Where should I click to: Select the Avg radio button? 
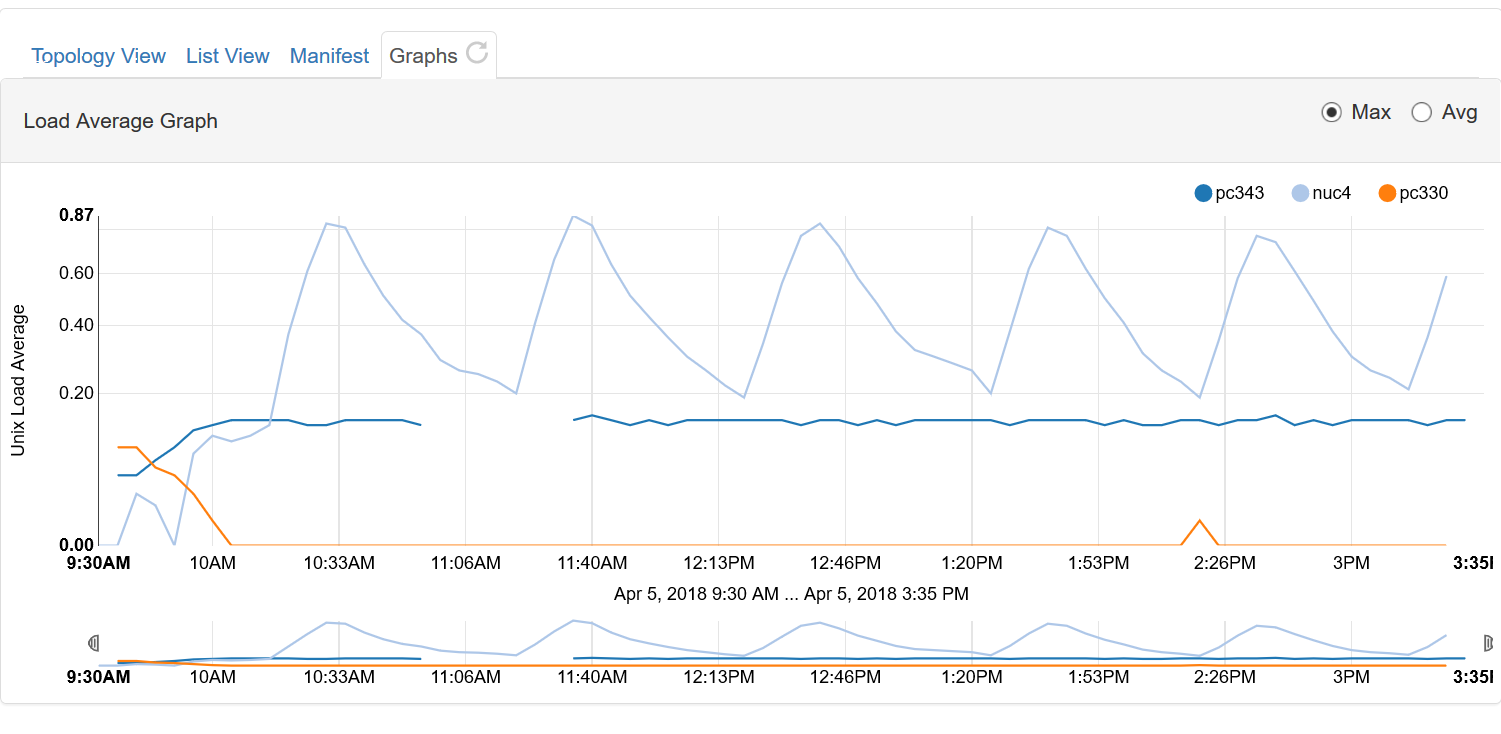pos(1421,113)
